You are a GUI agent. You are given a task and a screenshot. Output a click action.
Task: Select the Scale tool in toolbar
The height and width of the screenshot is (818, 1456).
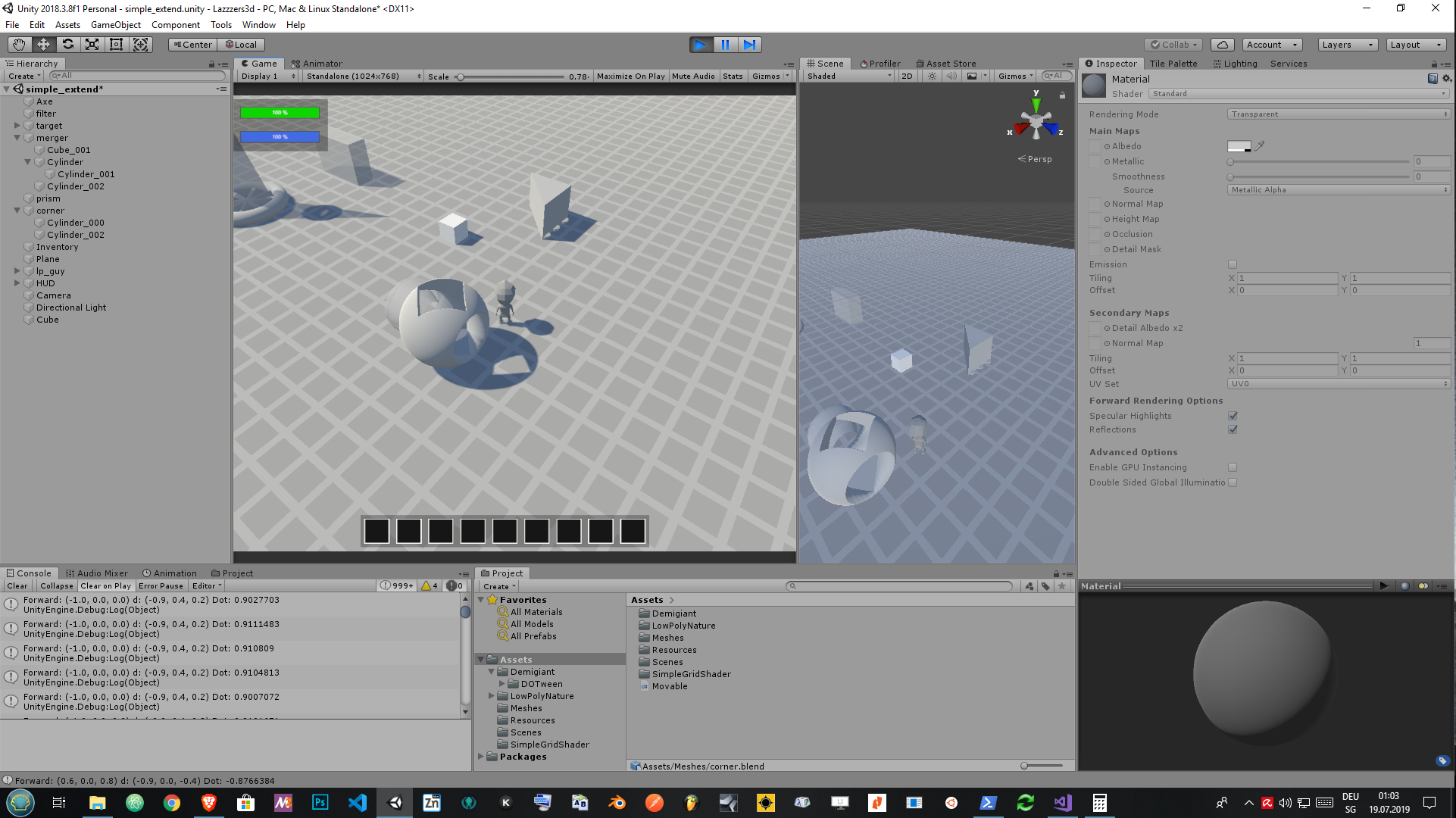[92, 45]
